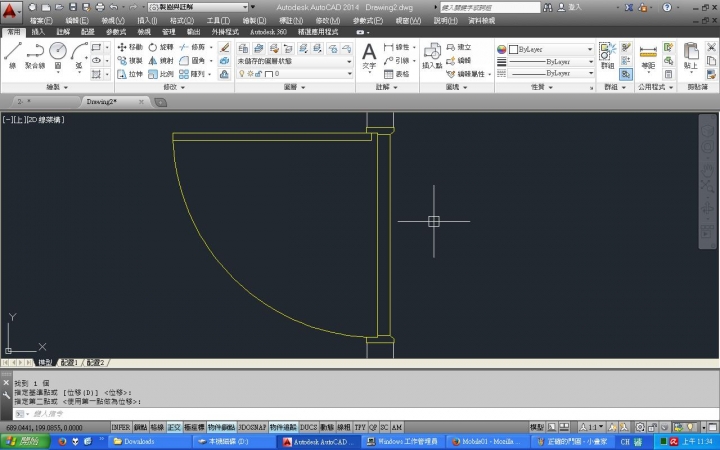Switch to the Autodesk 360 ribbon tab
Image resolution: width=720 pixels, height=450 pixels.
click(x=268, y=32)
